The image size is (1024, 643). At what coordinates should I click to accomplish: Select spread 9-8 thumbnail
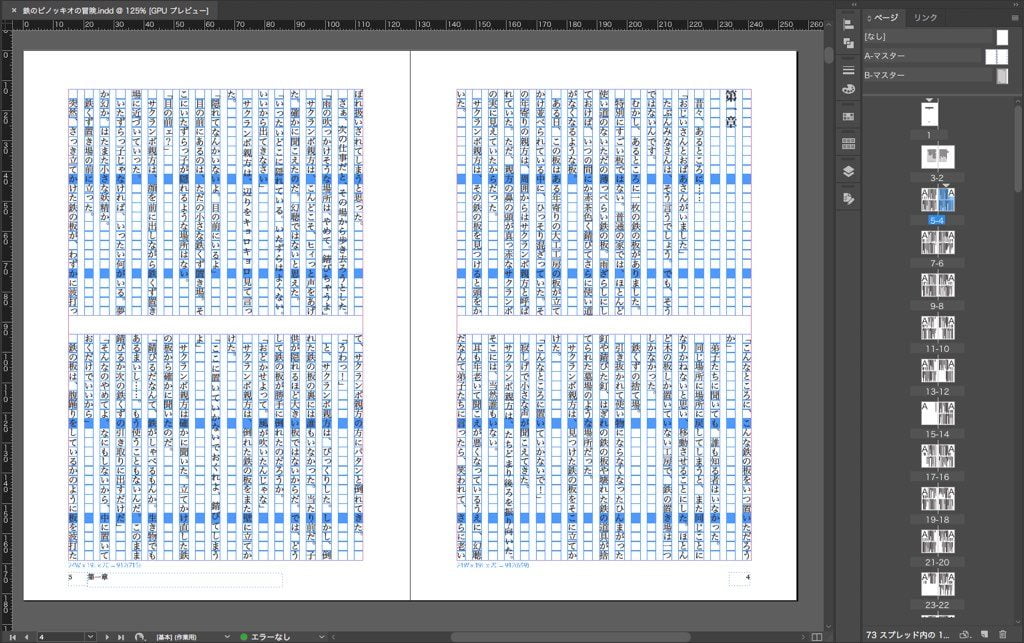937,285
